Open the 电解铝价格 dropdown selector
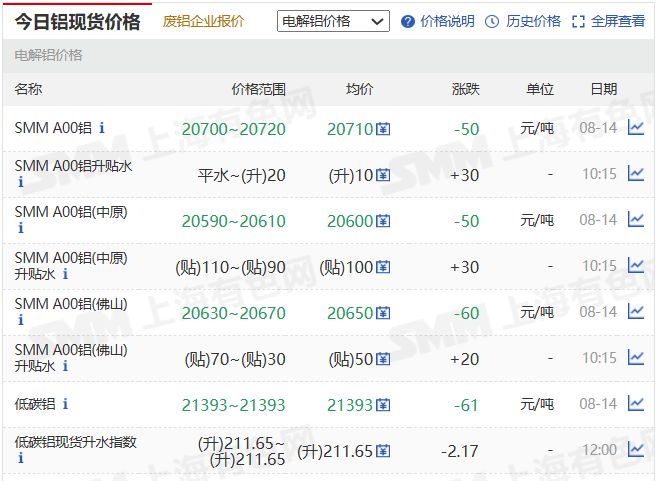Image resolution: width=658 pixels, height=481 pixels. point(333,21)
